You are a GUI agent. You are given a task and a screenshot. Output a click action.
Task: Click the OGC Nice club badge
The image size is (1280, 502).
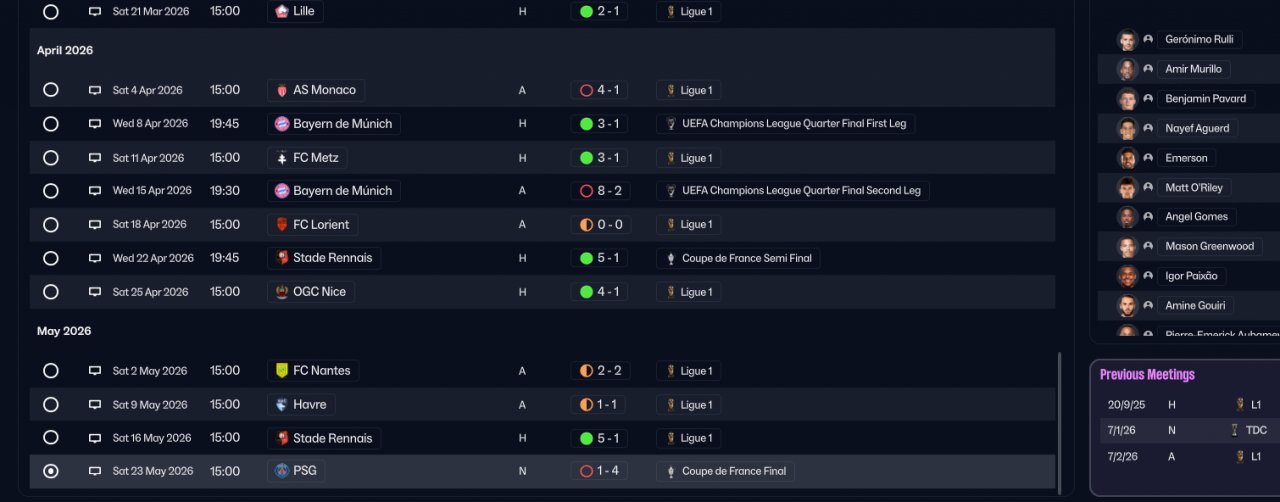pos(283,292)
